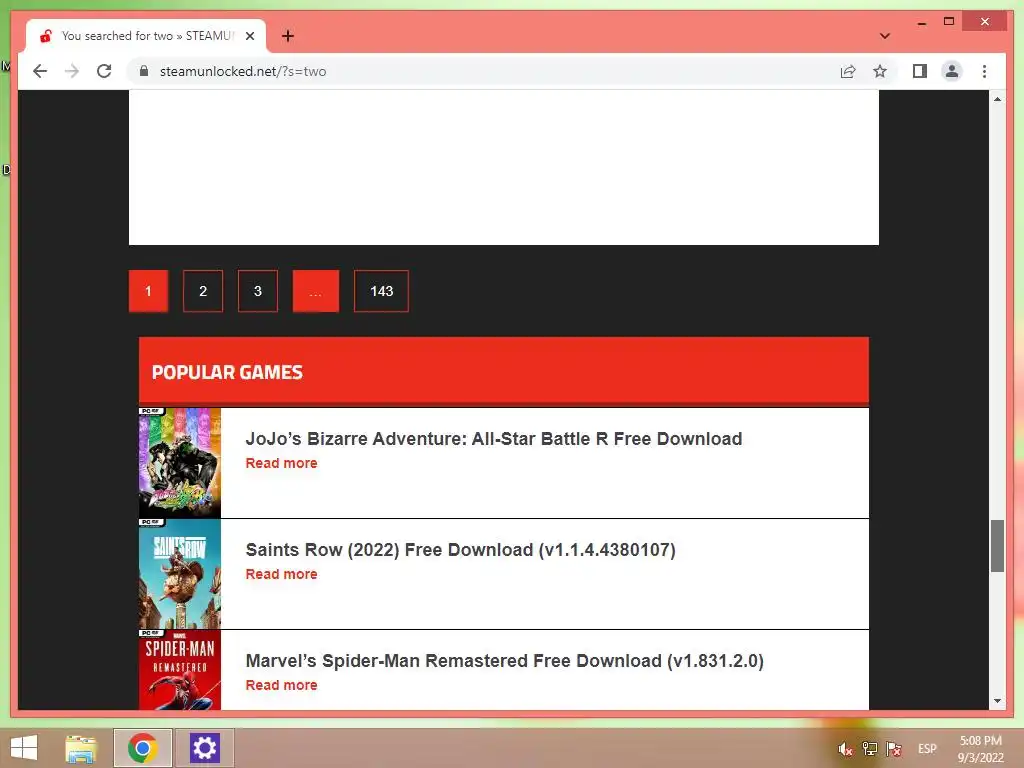This screenshot has width=1024, height=768.
Task: Bookmark this page with the star icon
Action: click(x=880, y=71)
